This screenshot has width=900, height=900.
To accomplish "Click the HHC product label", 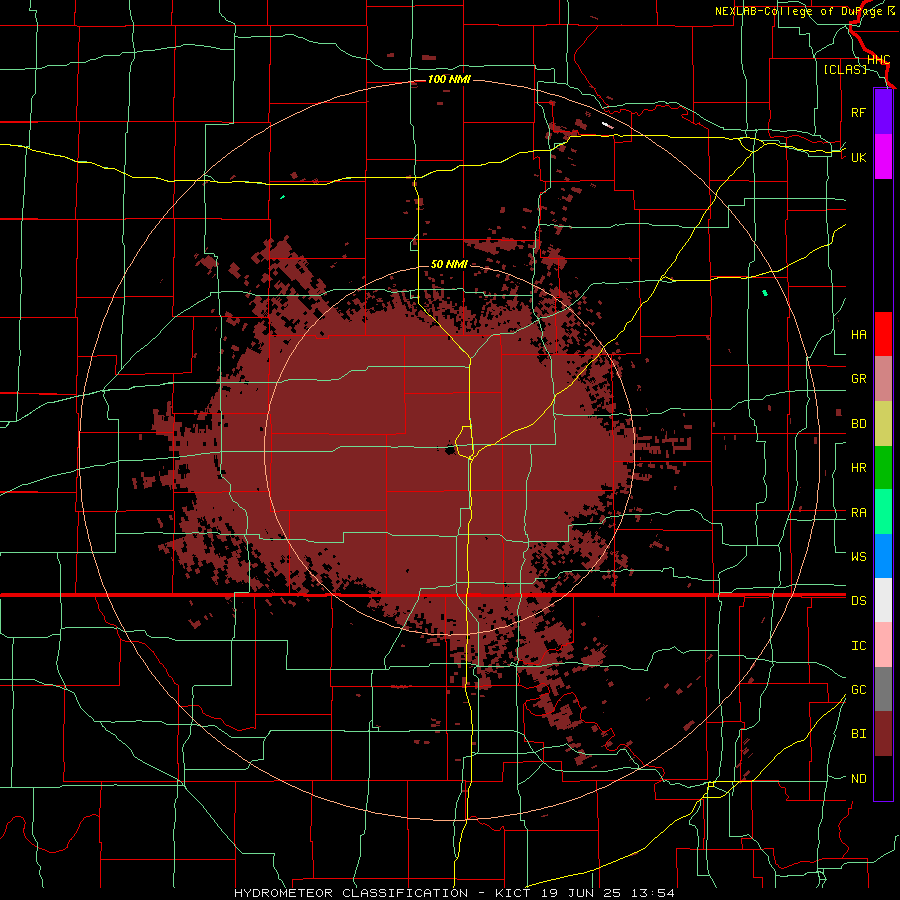I will (x=878, y=60).
